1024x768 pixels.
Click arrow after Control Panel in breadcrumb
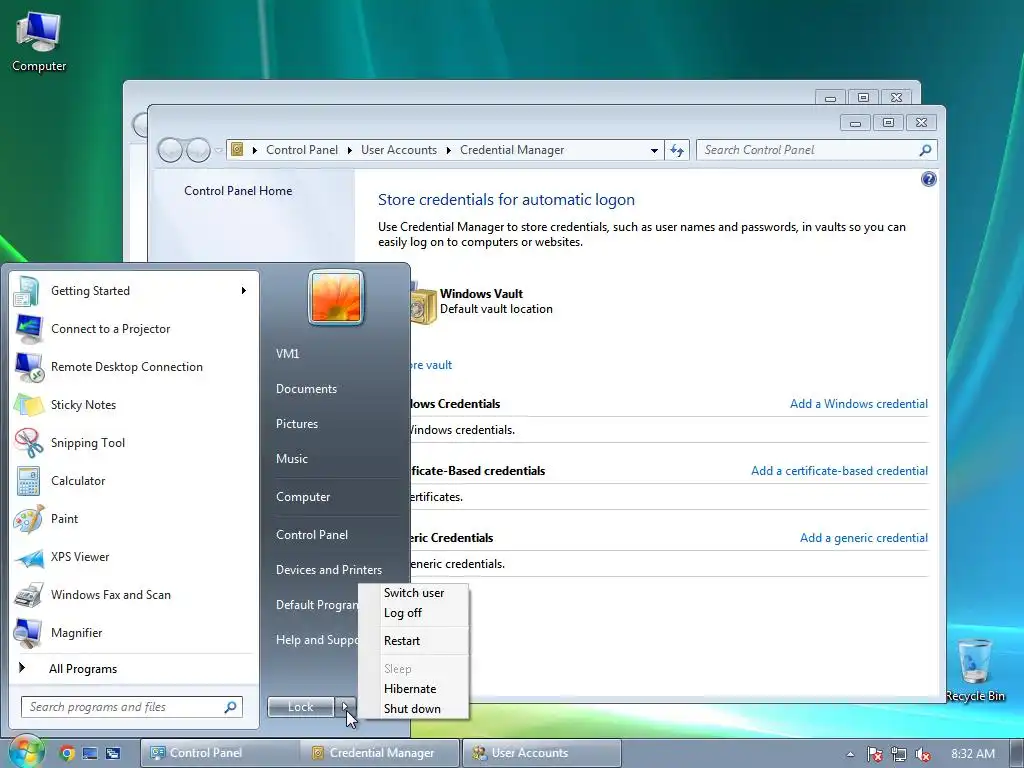(349, 150)
